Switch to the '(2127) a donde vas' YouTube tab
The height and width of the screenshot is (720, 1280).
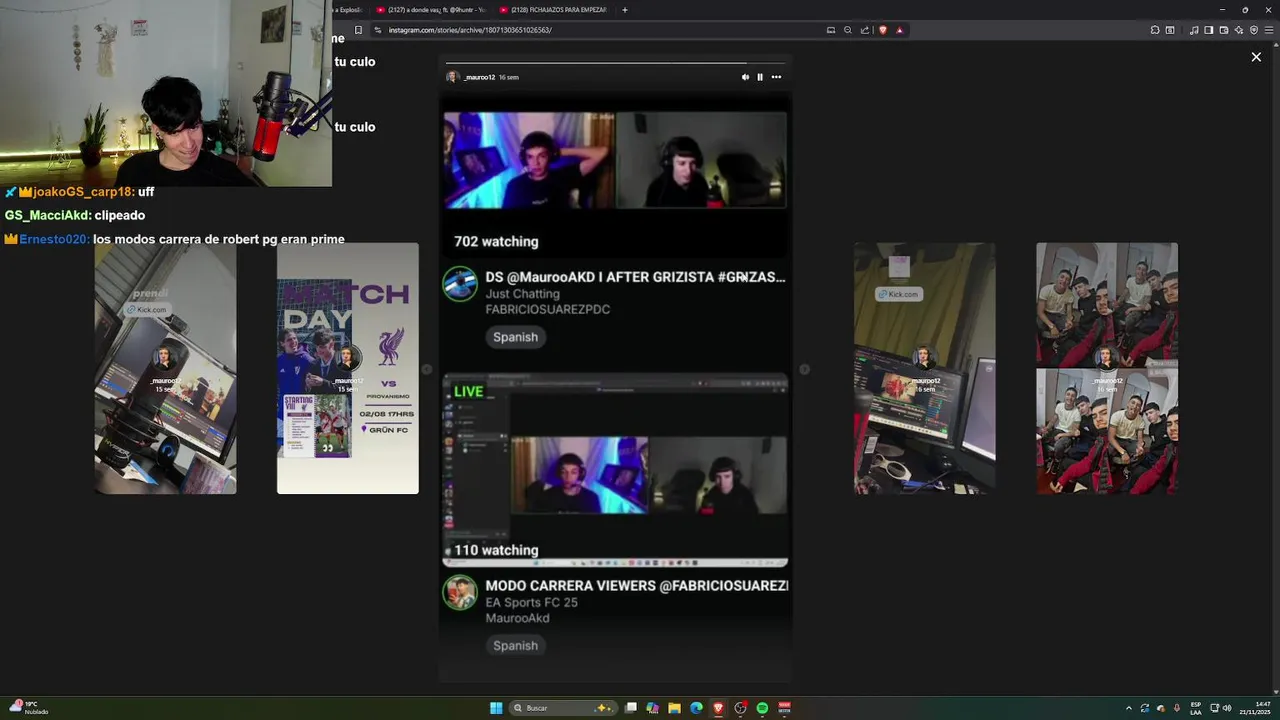429,10
